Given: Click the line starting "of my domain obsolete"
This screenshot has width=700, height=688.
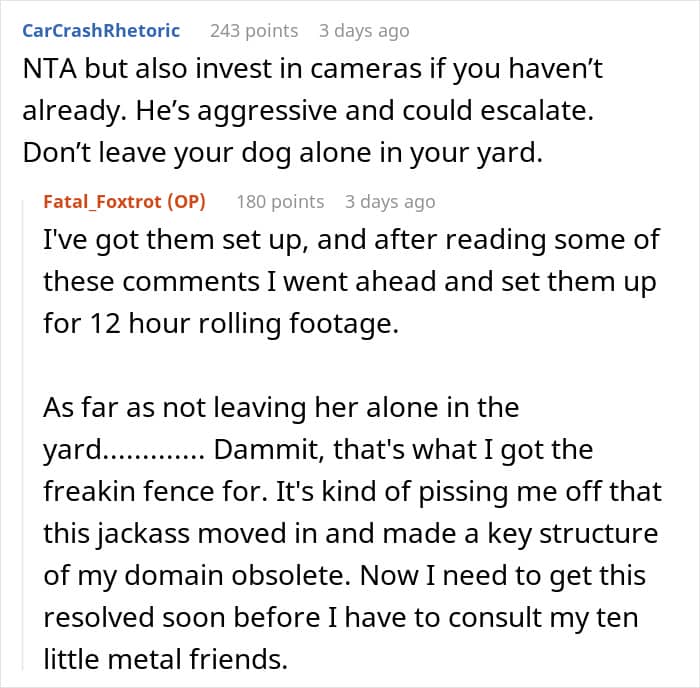Looking at the screenshot, I should 344,575.
